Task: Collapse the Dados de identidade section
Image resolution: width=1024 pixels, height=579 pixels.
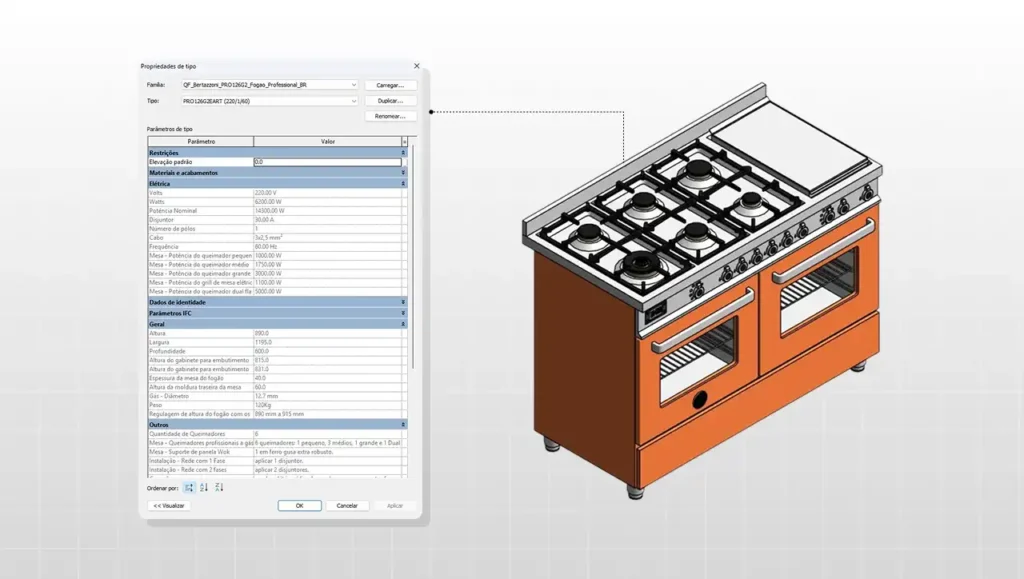Action: [403, 301]
